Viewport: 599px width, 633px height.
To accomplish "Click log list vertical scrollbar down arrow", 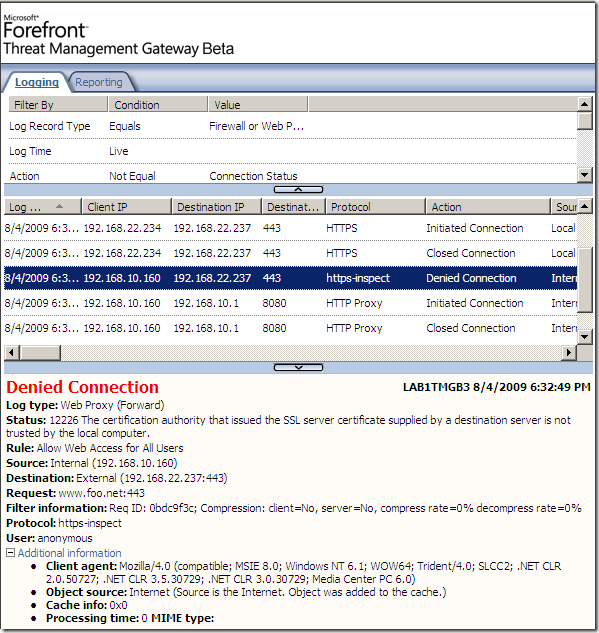I will pos(584,336).
